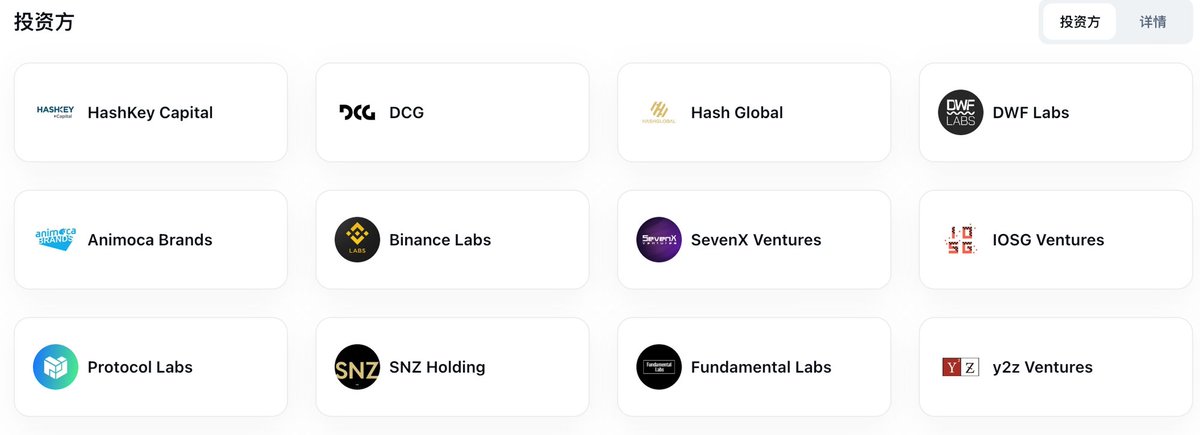Open the HashKey Capital investor name link
Viewport: 1200px width, 435px height.
tap(150, 113)
